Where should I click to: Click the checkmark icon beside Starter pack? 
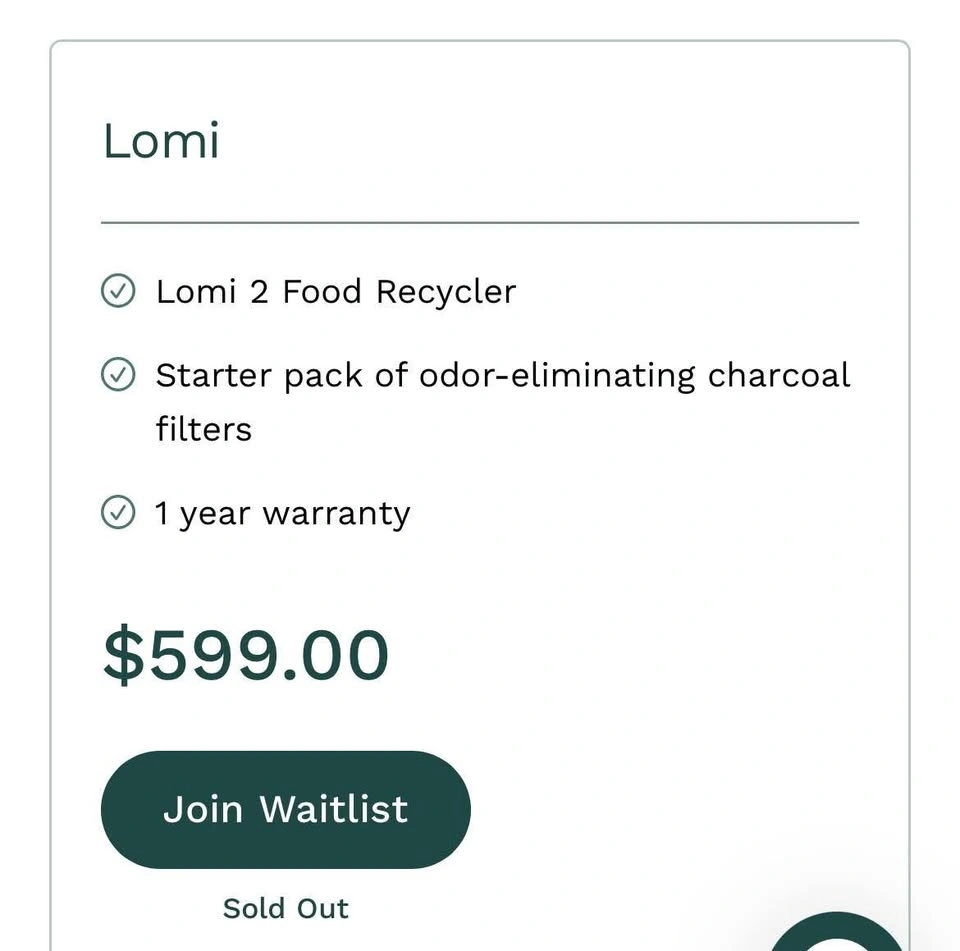[x=118, y=375]
